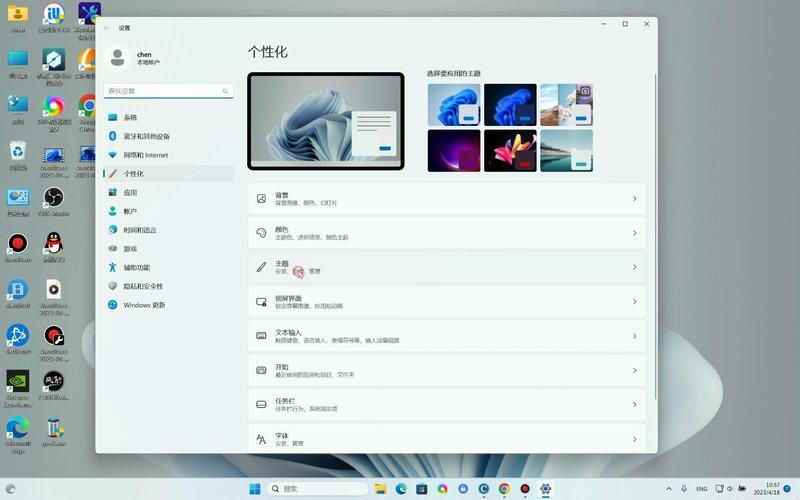Apply the colorful petals dark theme
The image size is (800, 500).
510,151
